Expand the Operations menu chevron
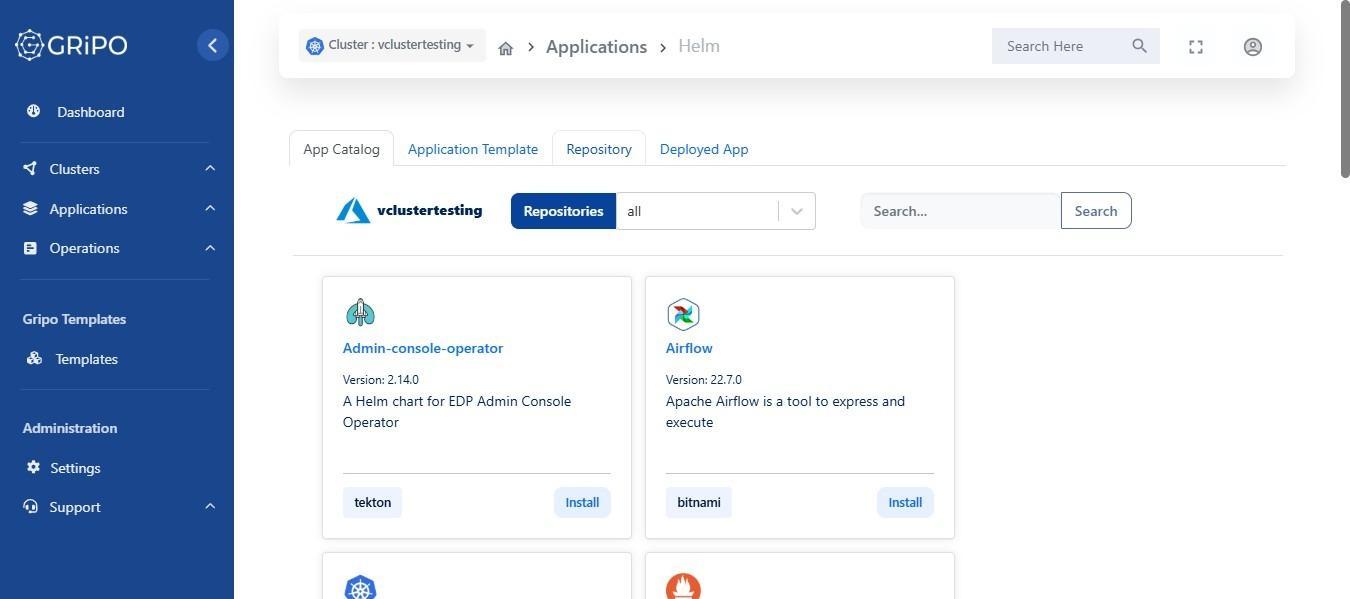The height and width of the screenshot is (599, 1350). click(210, 248)
